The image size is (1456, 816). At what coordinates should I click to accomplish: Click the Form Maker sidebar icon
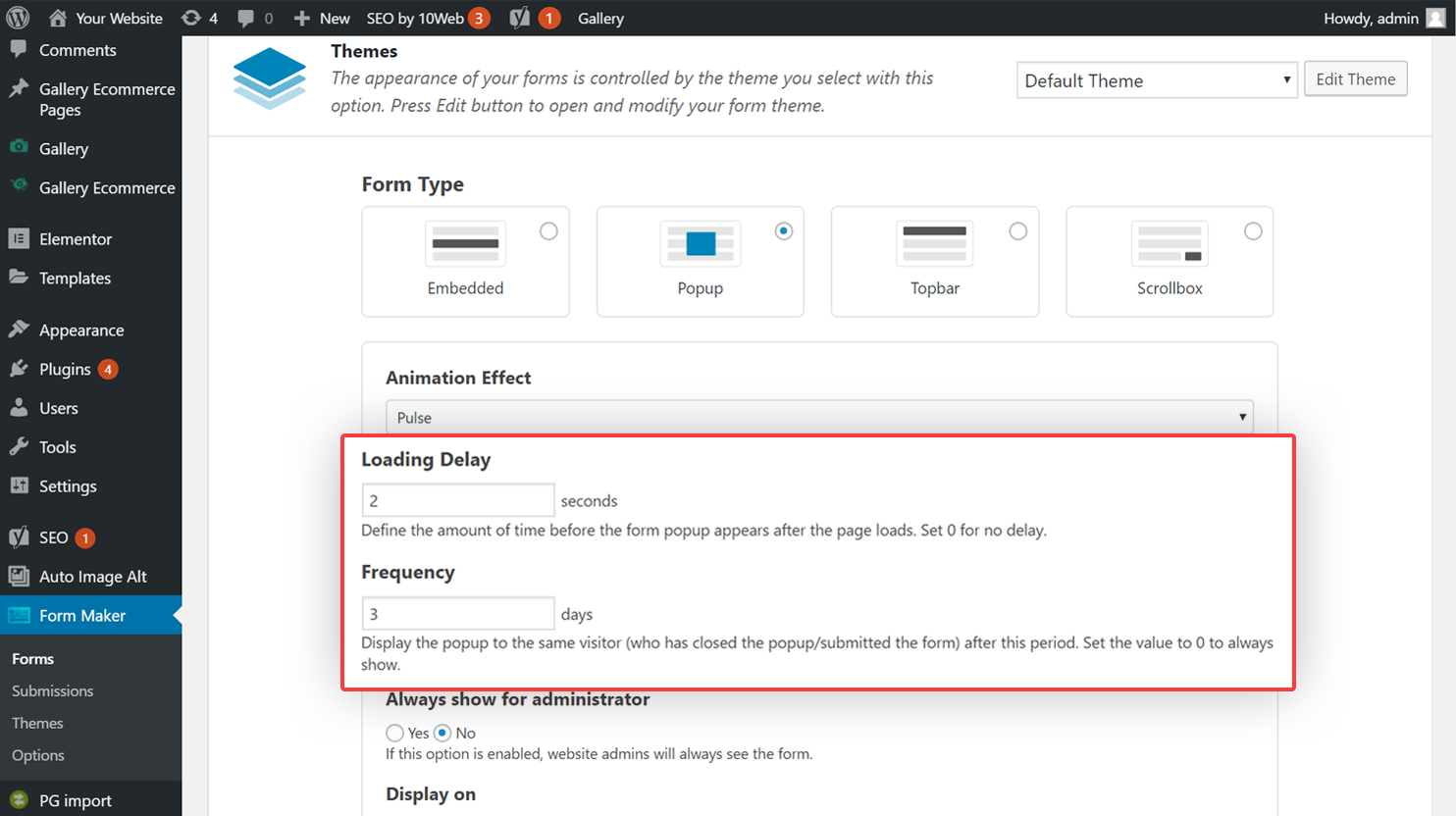click(19, 615)
